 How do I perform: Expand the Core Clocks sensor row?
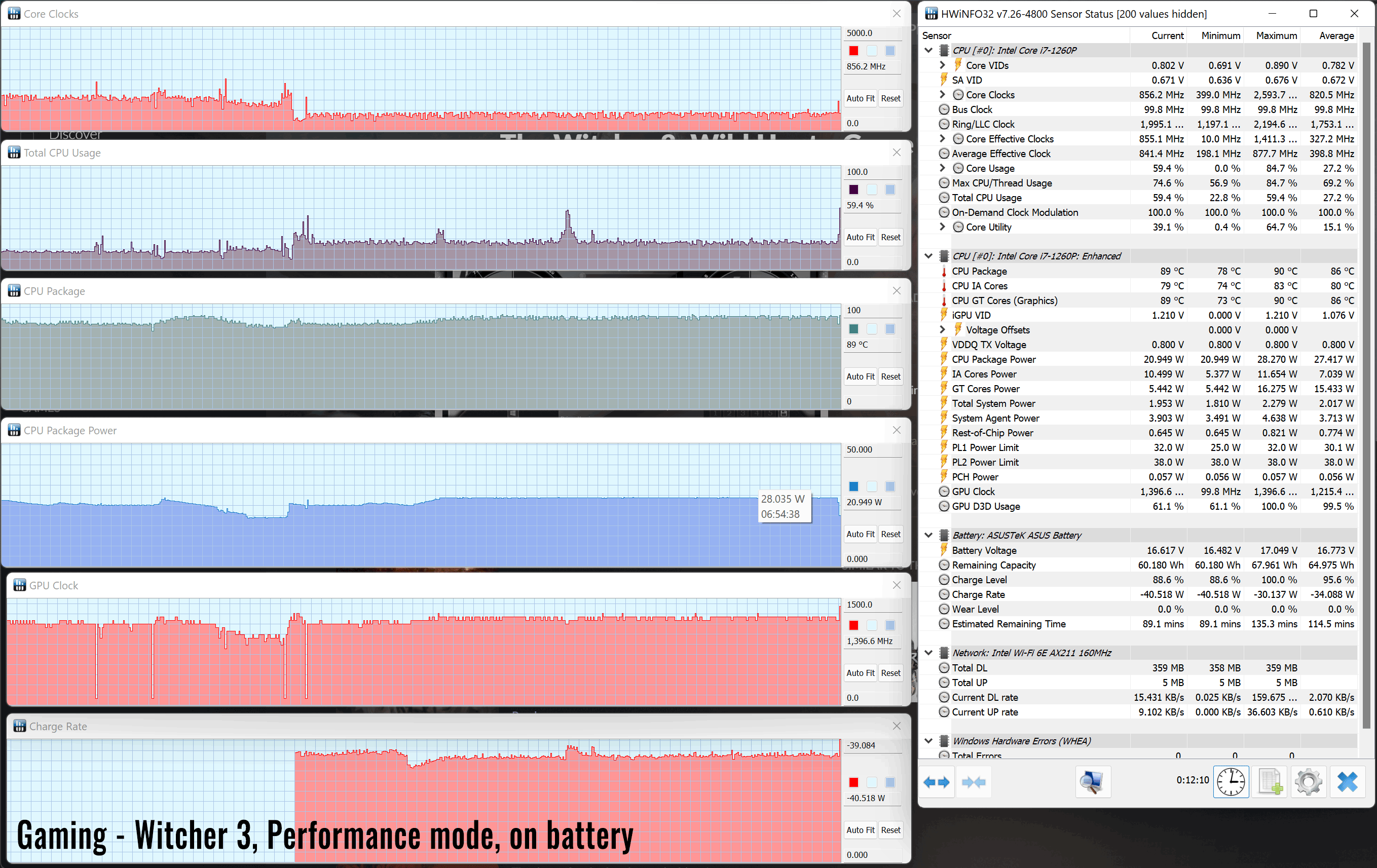(942, 94)
